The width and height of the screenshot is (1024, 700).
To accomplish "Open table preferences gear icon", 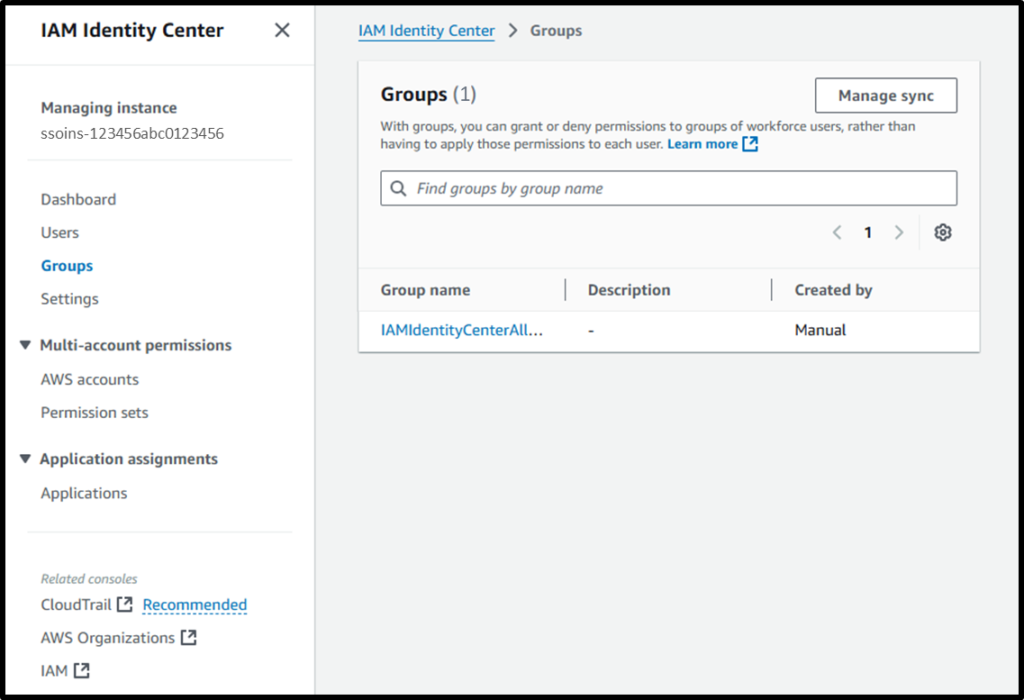I will [x=942, y=232].
